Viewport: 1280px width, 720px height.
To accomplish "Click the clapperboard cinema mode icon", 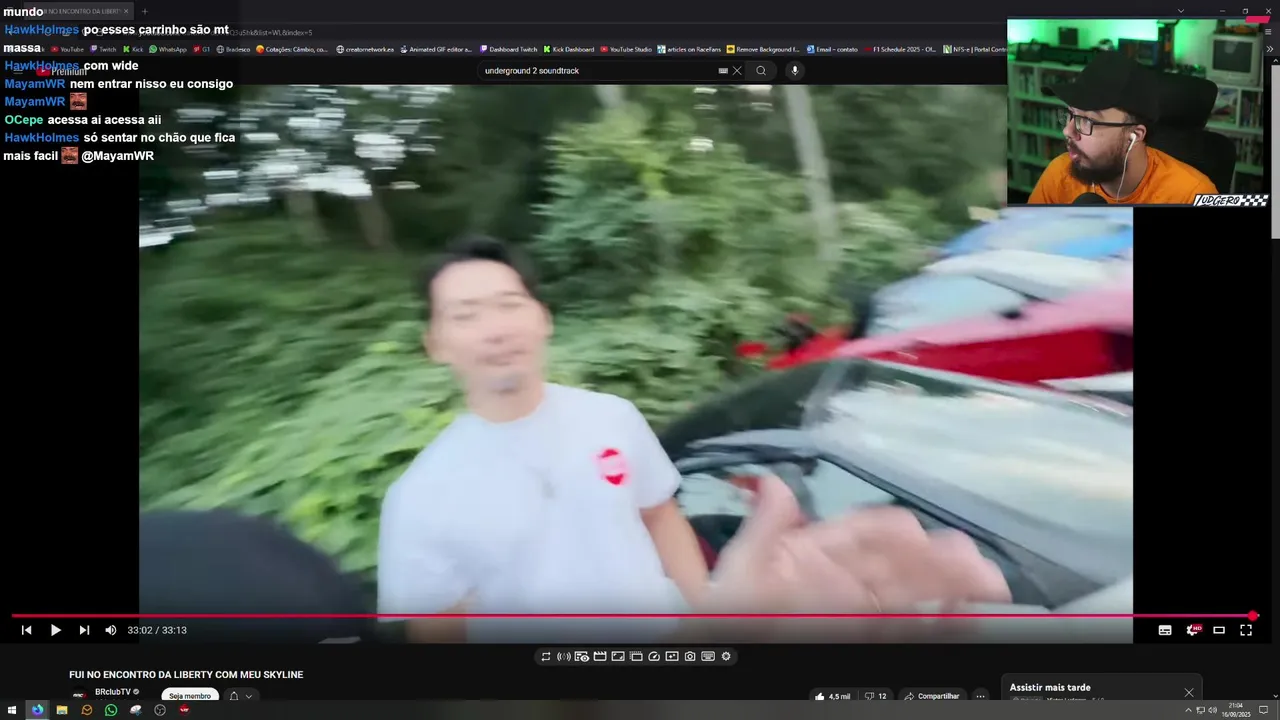I will (600, 656).
